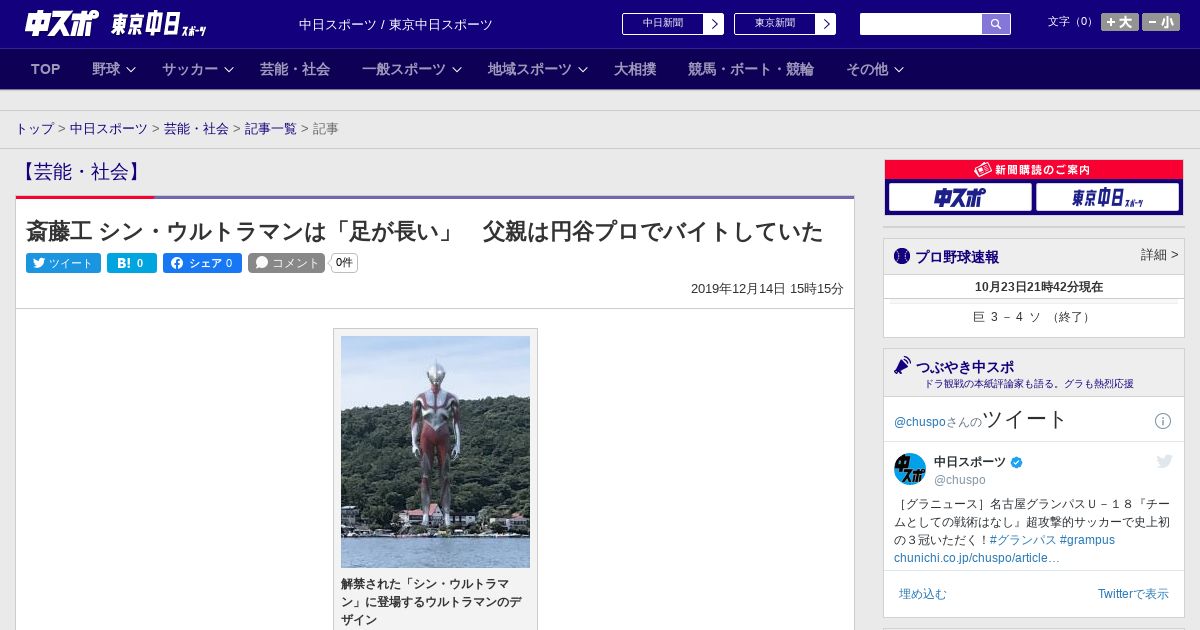This screenshot has height=630, width=1200.
Task: Open the コメント button
Action: tap(286, 263)
